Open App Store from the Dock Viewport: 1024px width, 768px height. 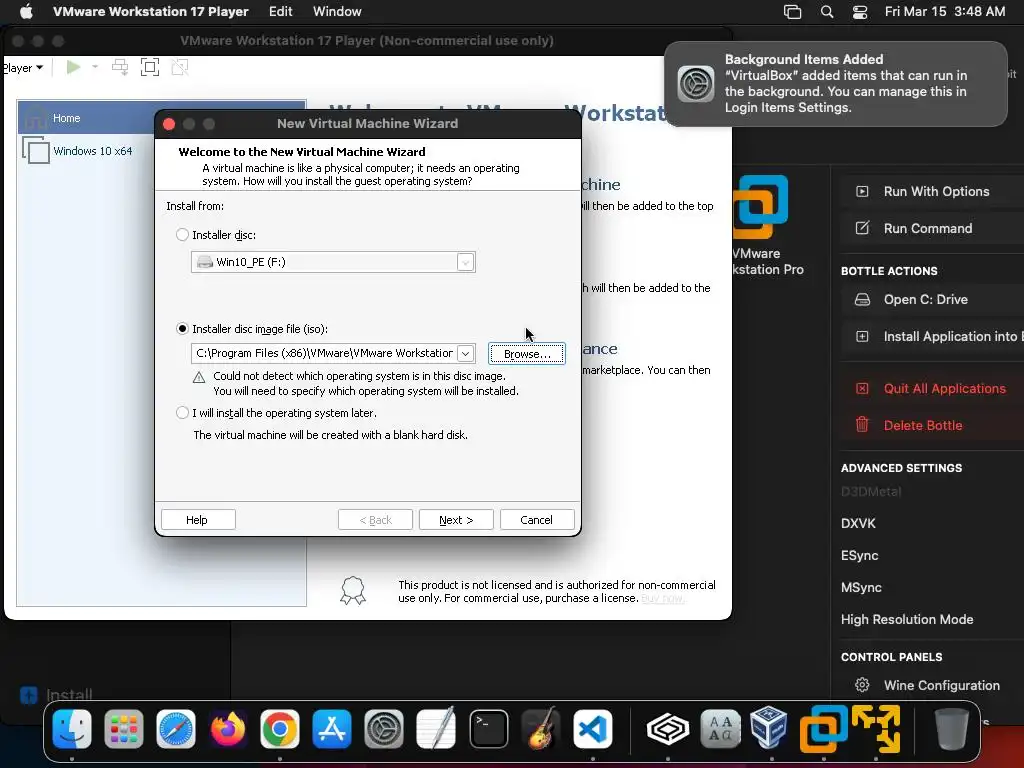332,729
